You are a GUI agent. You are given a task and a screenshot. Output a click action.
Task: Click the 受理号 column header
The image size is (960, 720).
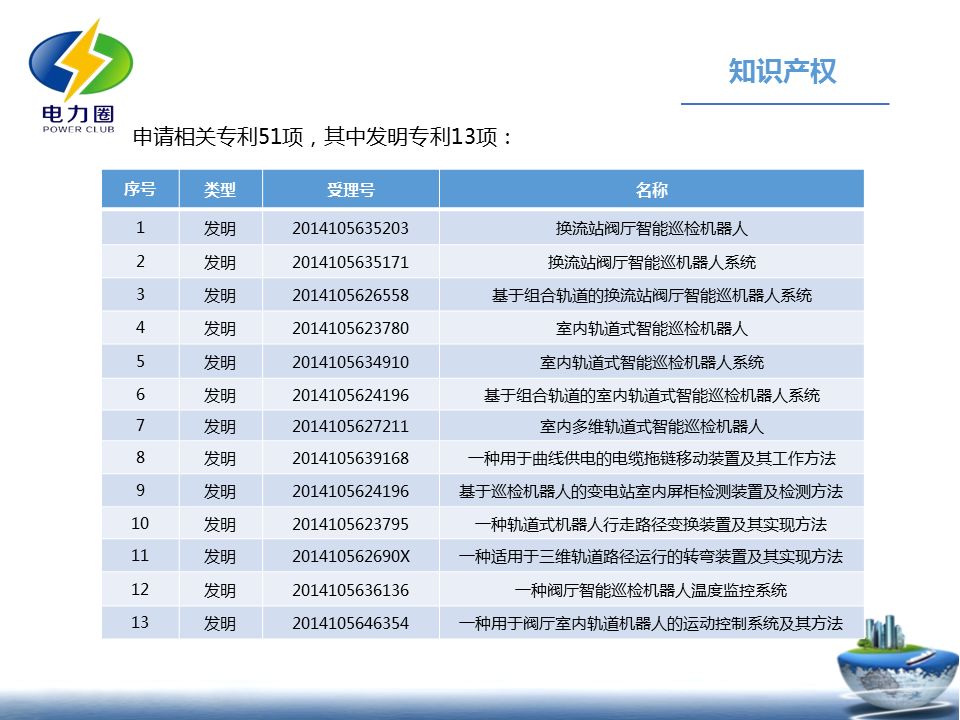[350, 190]
